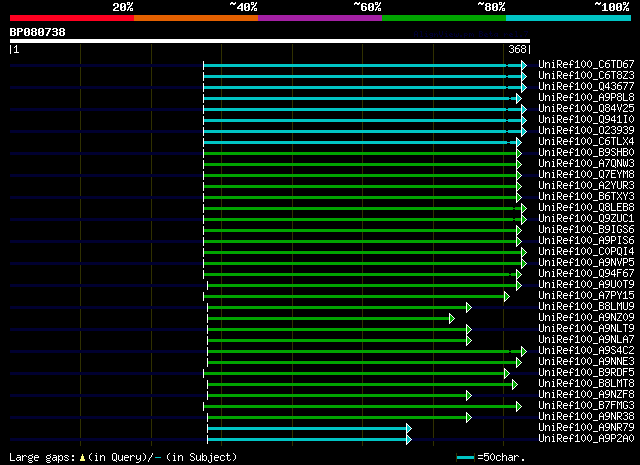The height and width of the screenshot is (465, 640).
Task: Select the UniRef100_A9NLT9 hit label
Action: click(x=586, y=329)
